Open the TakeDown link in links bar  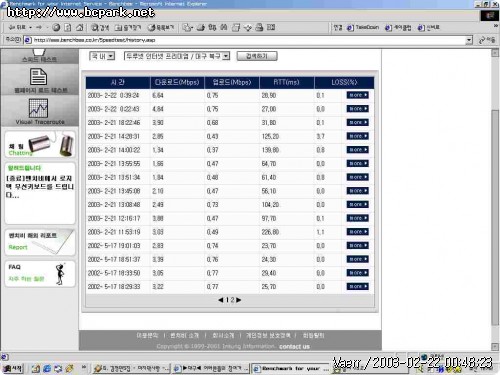pyautogui.click(x=363, y=27)
